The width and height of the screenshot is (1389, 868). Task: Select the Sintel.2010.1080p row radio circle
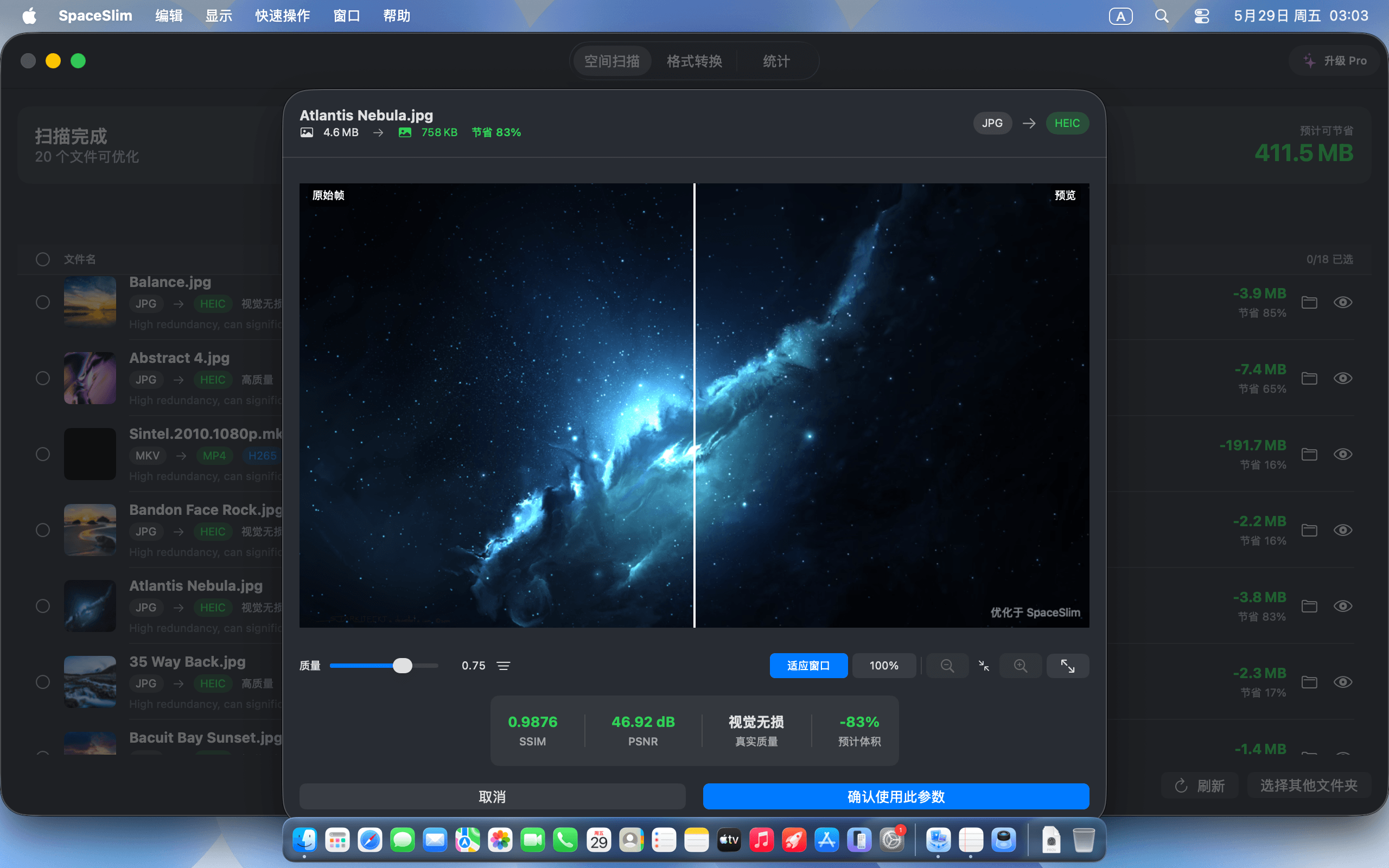[42, 454]
